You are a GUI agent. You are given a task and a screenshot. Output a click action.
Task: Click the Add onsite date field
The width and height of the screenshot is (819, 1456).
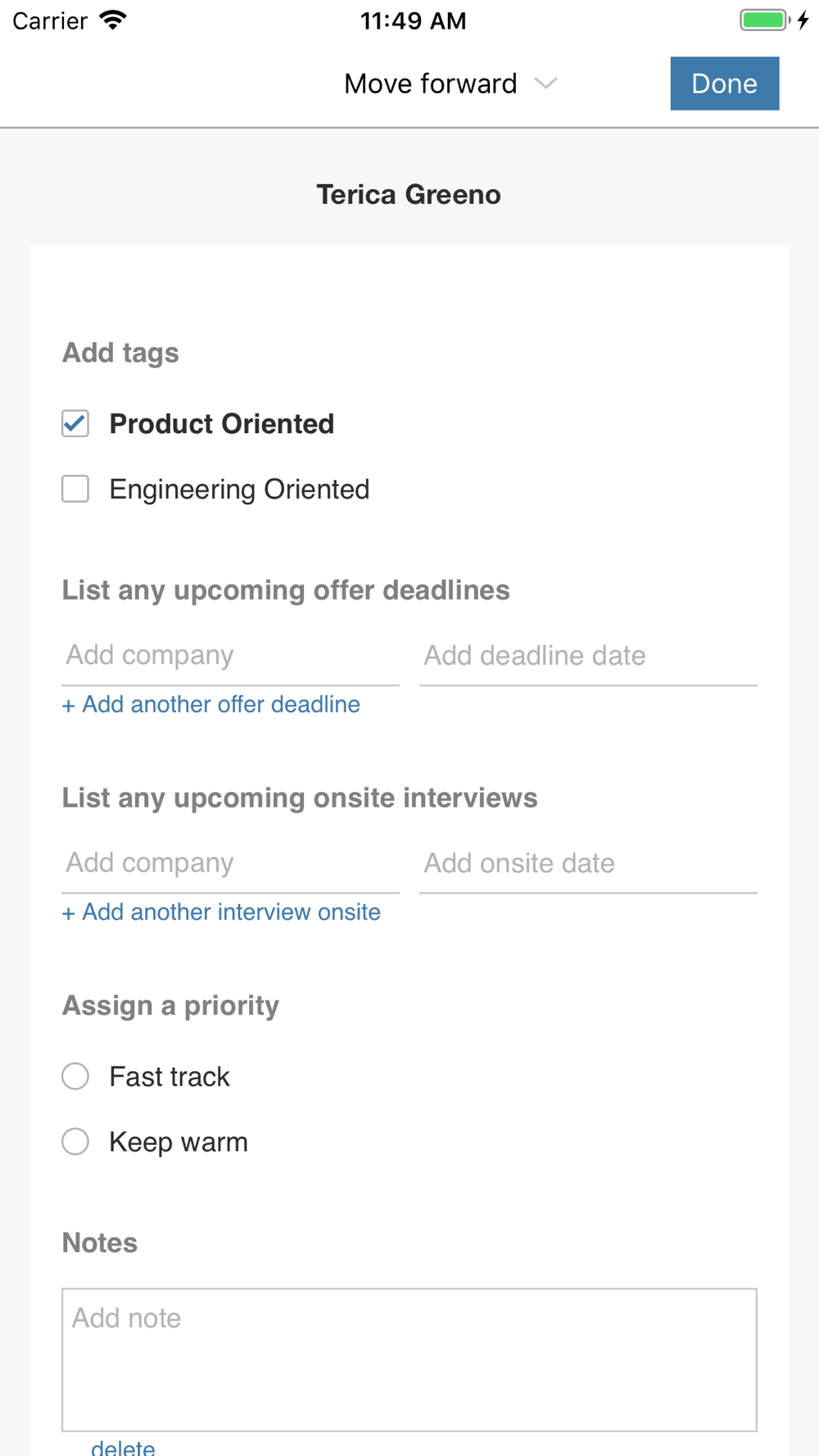tap(588, 863)
